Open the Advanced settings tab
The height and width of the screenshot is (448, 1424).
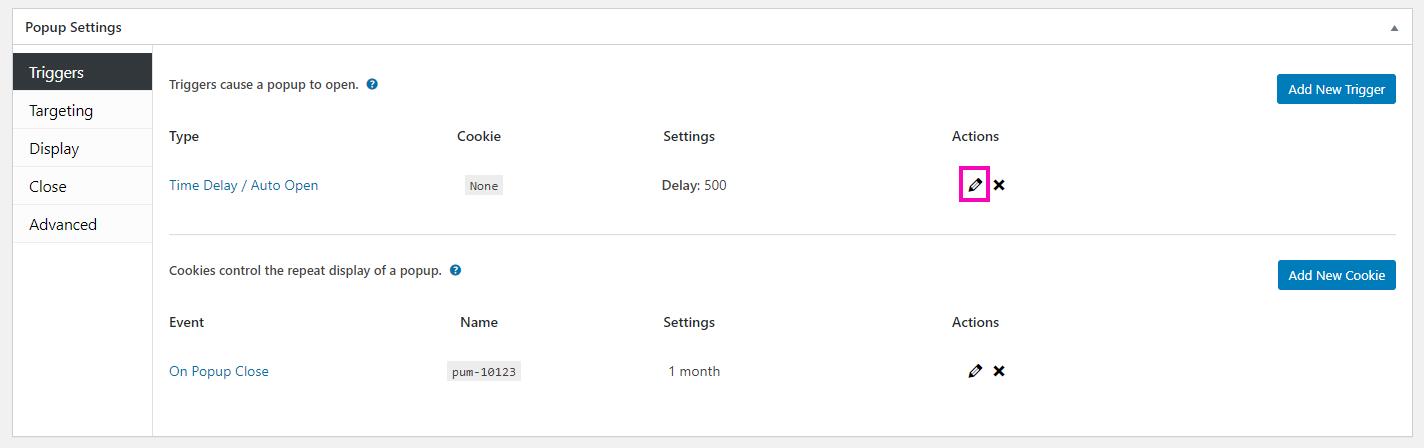[82, 224]
